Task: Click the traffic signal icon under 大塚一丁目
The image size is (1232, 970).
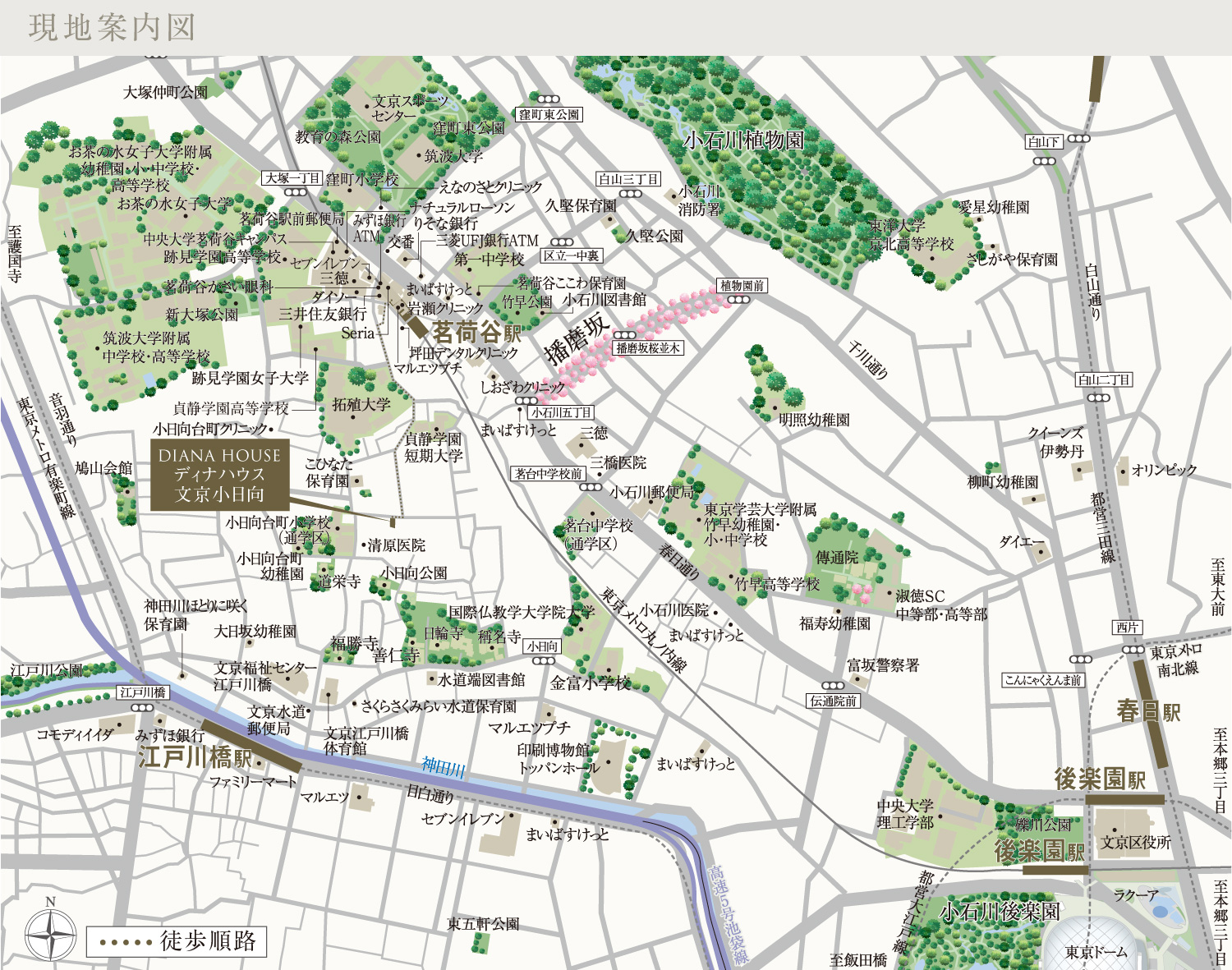Action: 294,192
